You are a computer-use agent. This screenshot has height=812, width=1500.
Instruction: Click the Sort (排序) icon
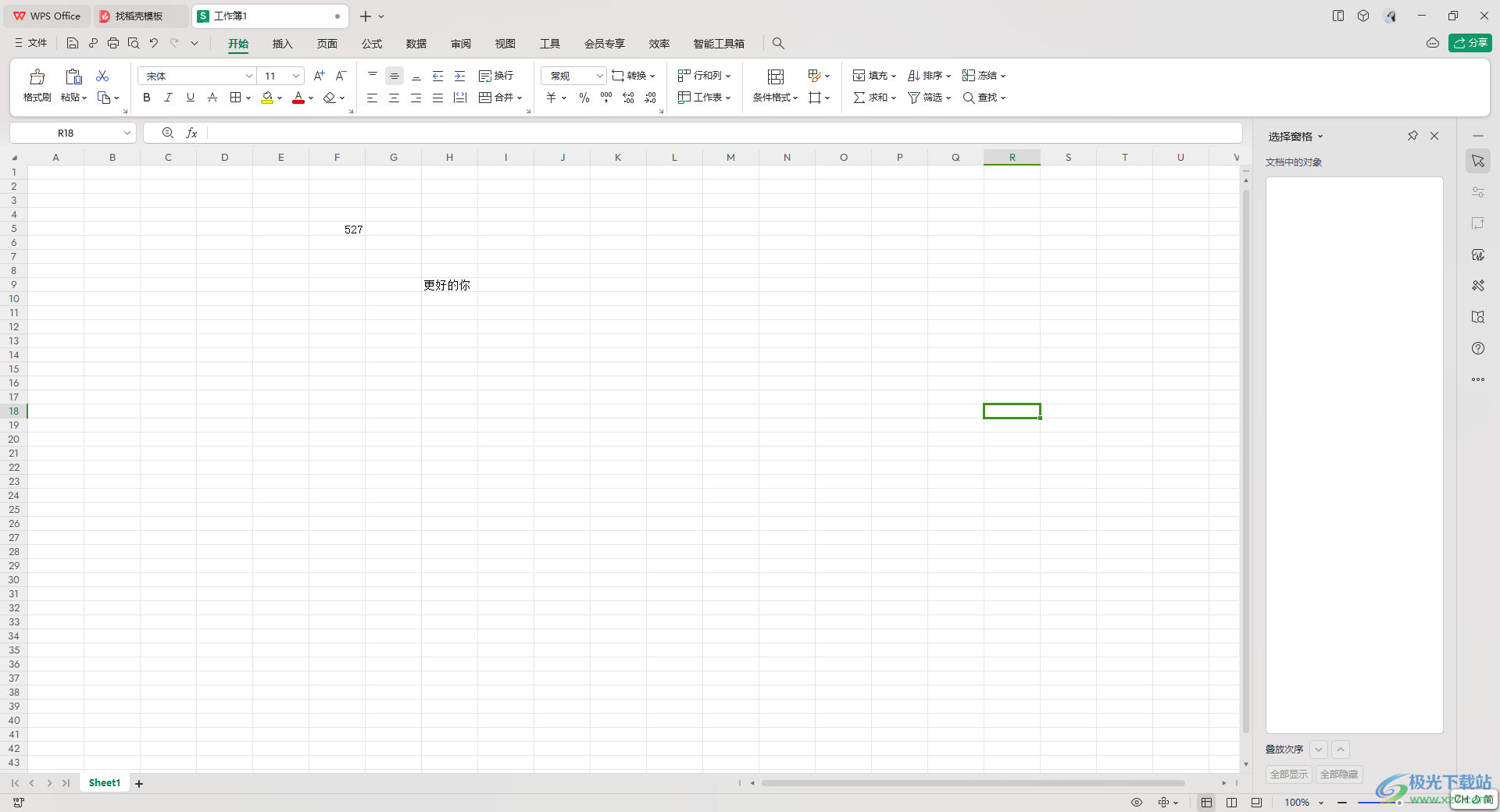point(913,76)
